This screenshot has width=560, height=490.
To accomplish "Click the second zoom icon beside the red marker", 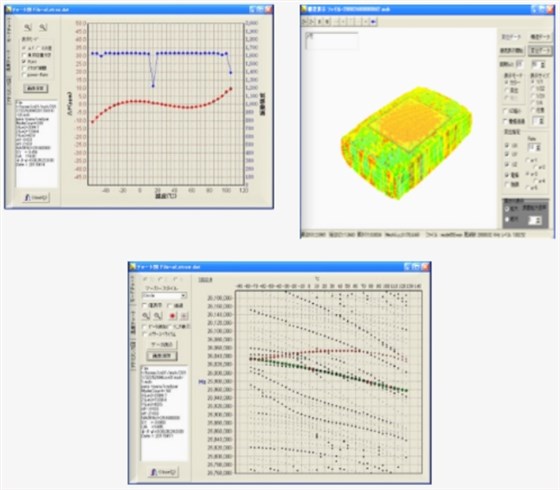I will (158, 316).
